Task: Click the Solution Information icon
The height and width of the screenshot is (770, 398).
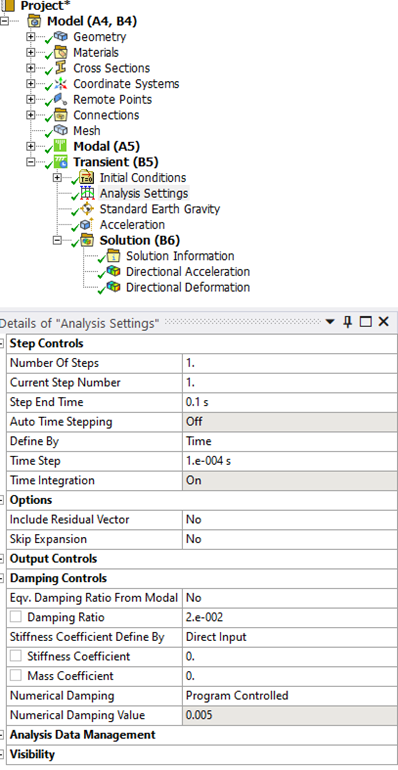Action: 114,256
